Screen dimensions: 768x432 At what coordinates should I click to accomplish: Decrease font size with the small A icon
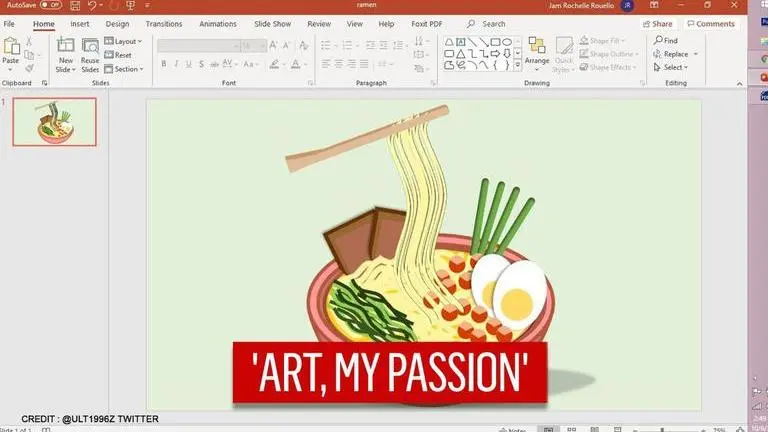pyautogui.click(x=287, y=46)
